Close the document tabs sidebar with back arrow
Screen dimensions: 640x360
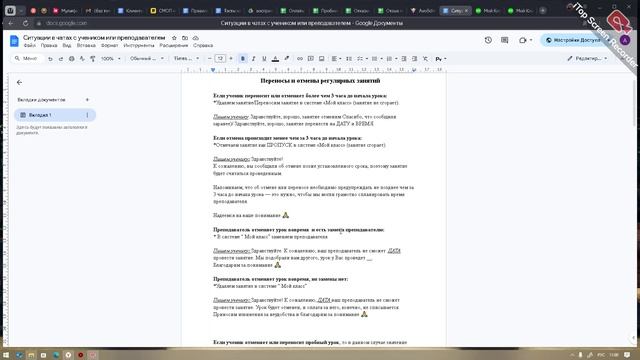(x=19, y=82)
